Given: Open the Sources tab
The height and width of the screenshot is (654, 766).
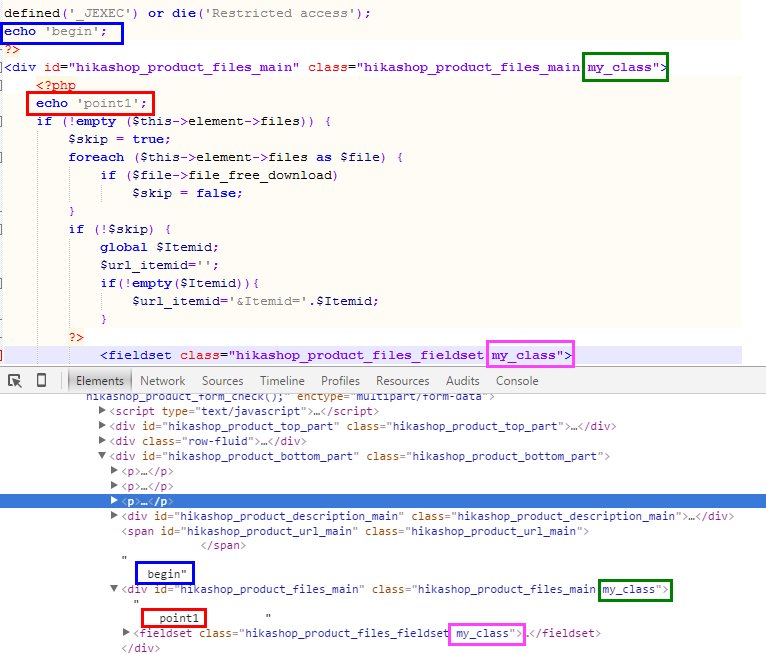Looking at the screenshot, I should coord(222,381).
